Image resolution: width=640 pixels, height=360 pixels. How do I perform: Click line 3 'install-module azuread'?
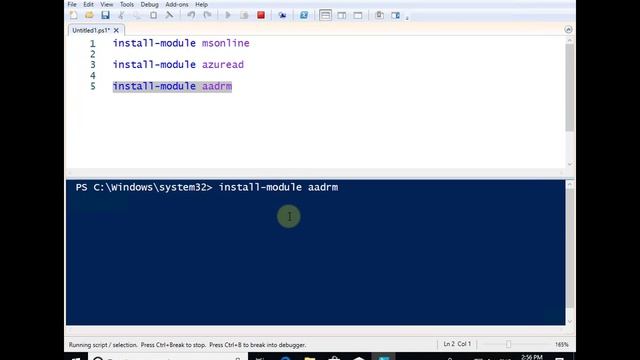click(178, 64)
